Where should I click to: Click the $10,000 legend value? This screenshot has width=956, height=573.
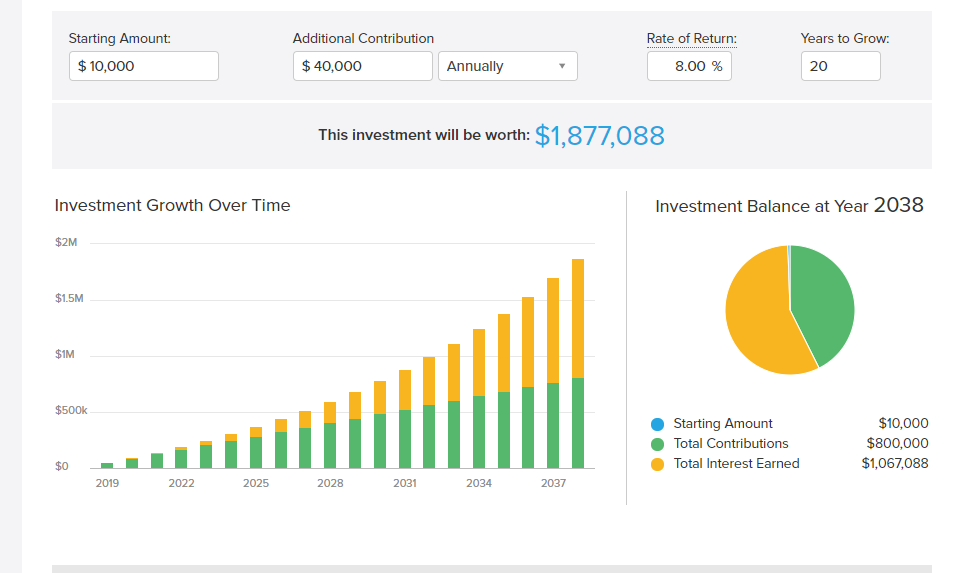903,424
